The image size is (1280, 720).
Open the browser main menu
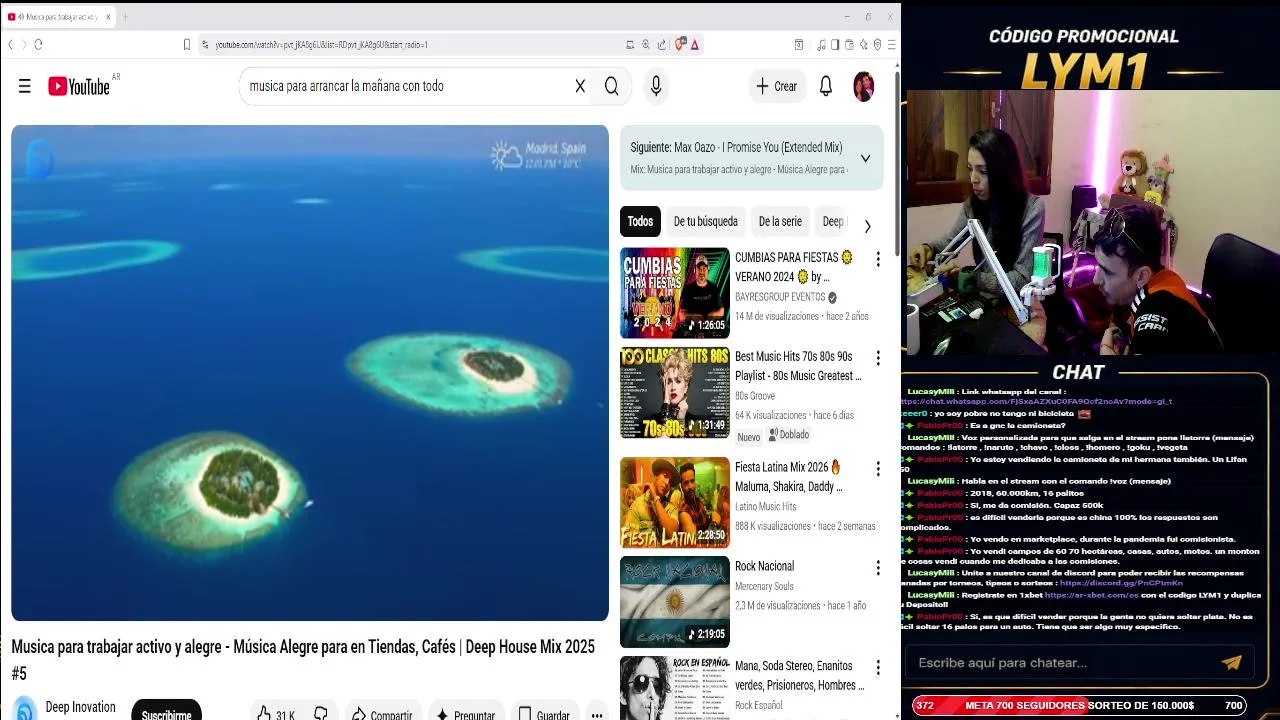(891, 44)
